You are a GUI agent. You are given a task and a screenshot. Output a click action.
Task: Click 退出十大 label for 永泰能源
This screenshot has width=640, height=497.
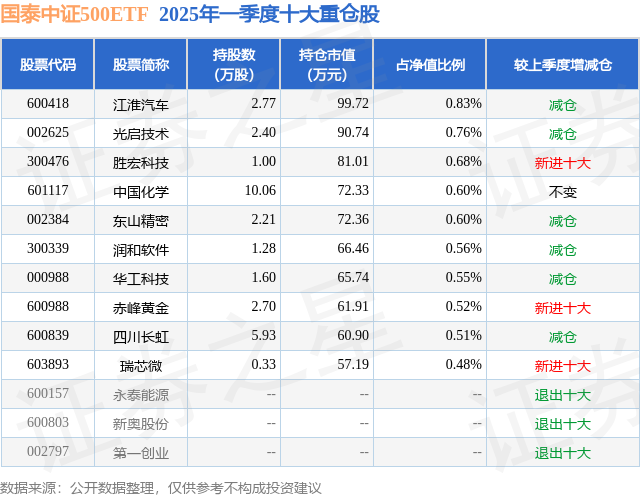(563, 395)
